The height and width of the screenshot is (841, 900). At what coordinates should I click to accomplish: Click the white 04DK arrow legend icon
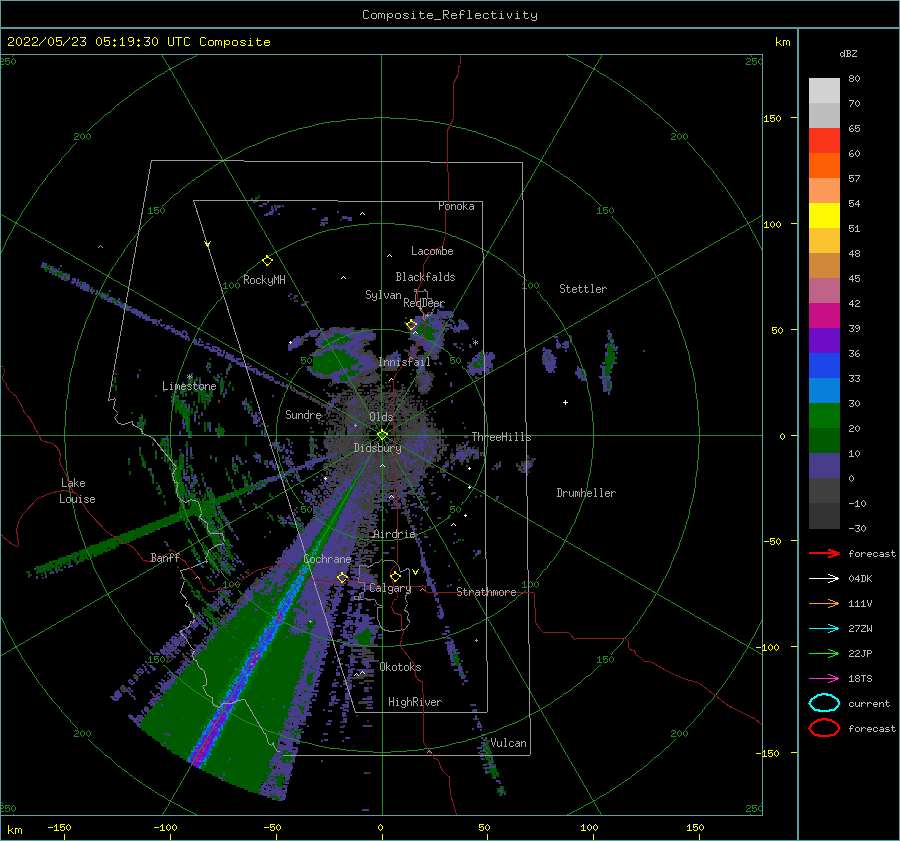(824, 579)
